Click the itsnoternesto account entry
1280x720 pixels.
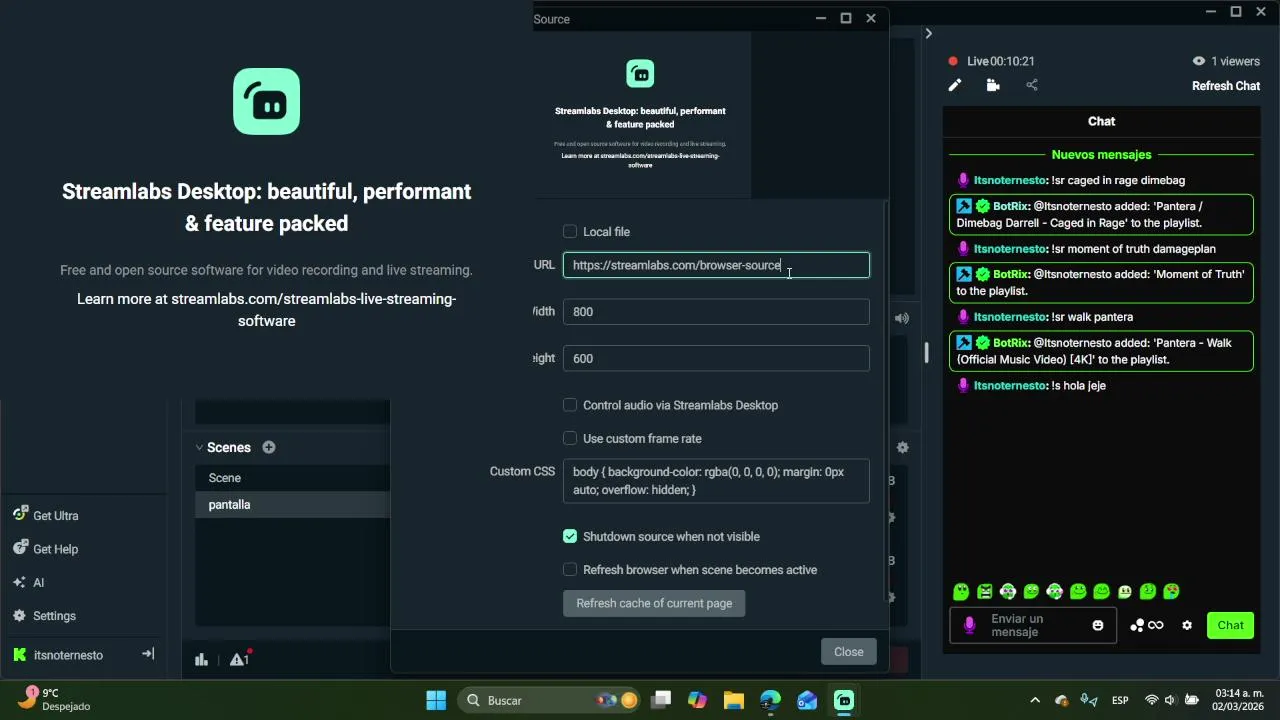tap(58, 655)
